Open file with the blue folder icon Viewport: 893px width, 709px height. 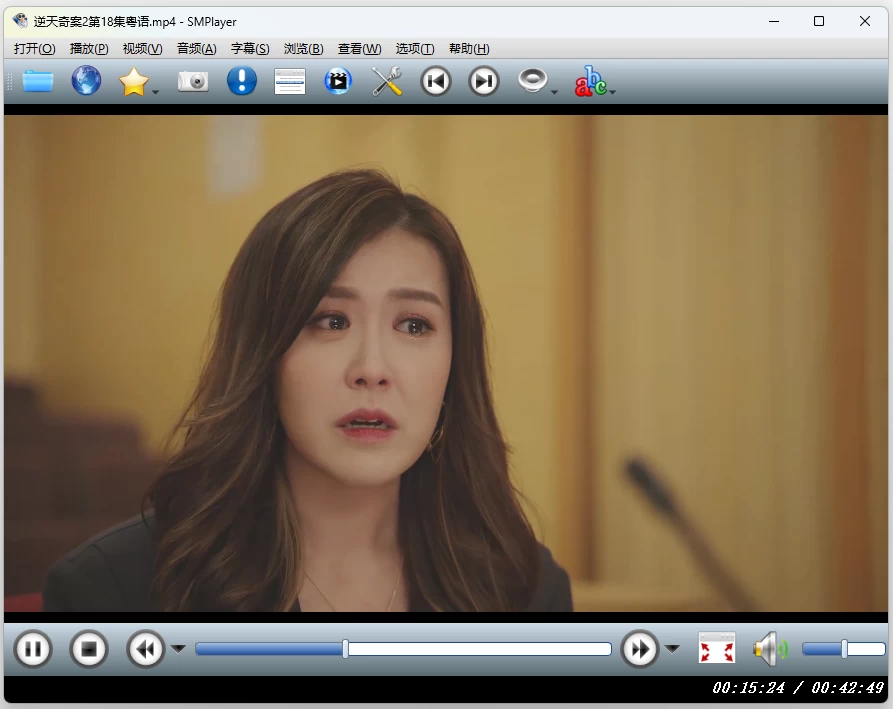(x=38, y=81)
